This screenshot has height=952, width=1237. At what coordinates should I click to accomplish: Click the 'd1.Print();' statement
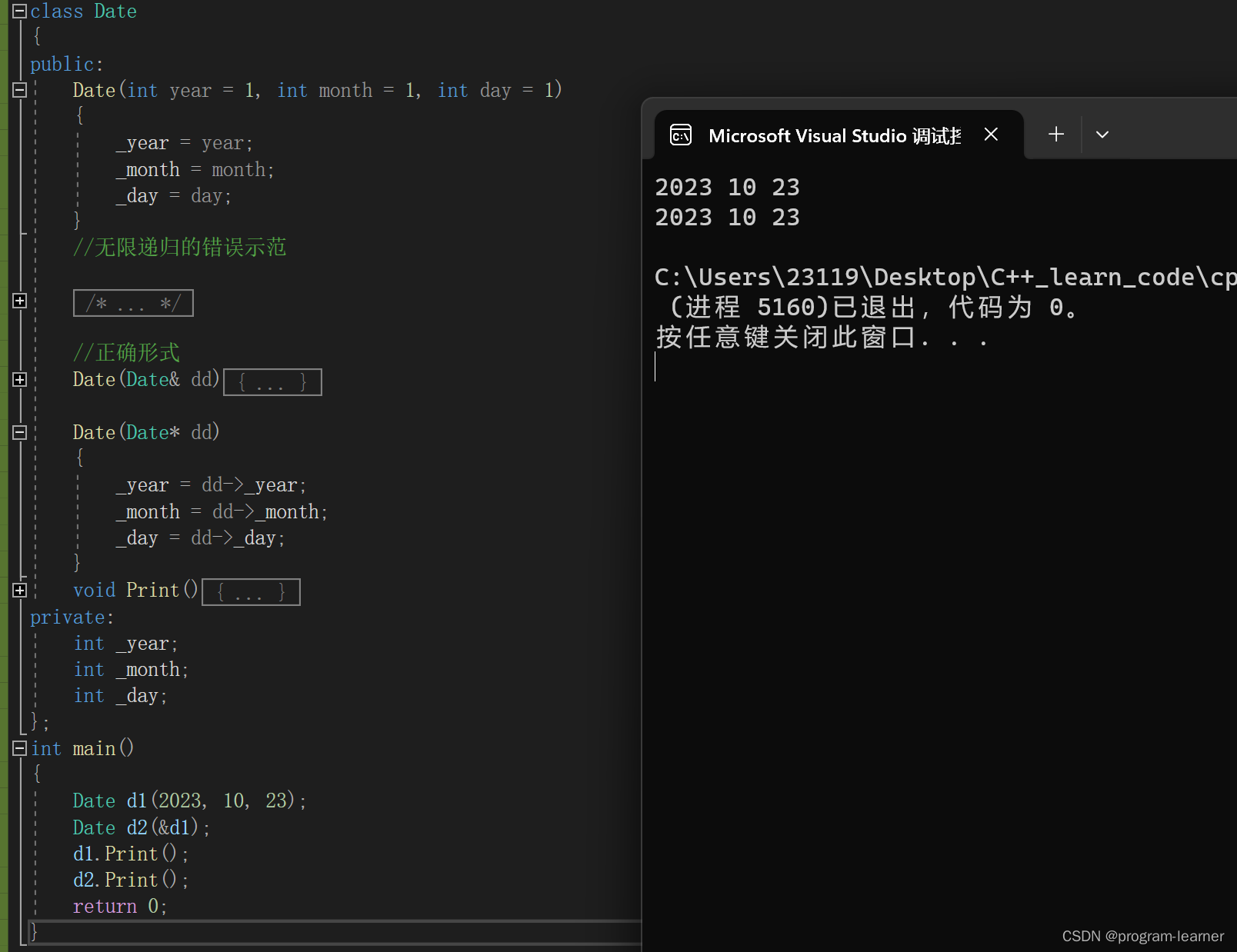131,854
